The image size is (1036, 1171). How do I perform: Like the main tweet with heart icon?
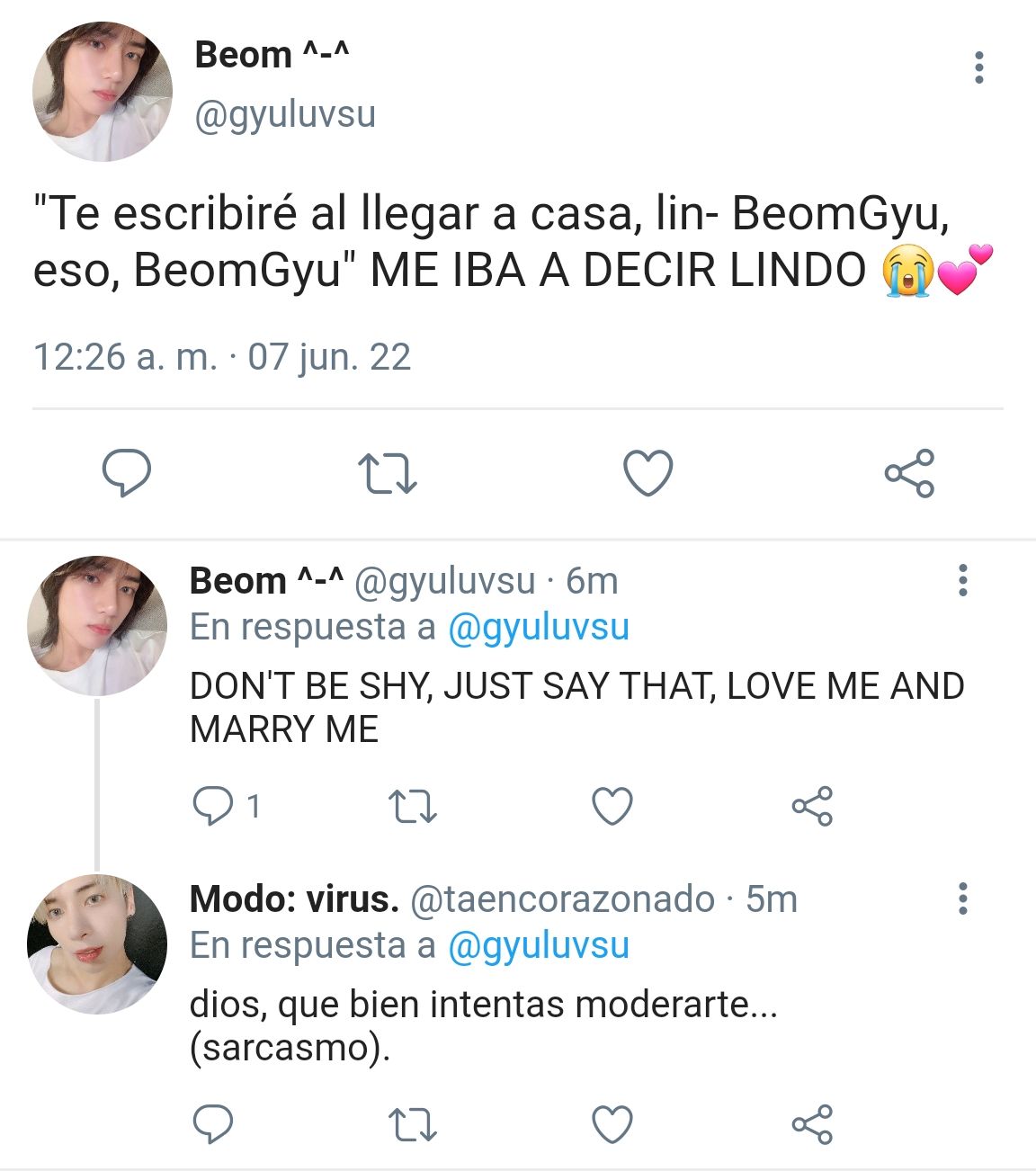pos(648,473)
